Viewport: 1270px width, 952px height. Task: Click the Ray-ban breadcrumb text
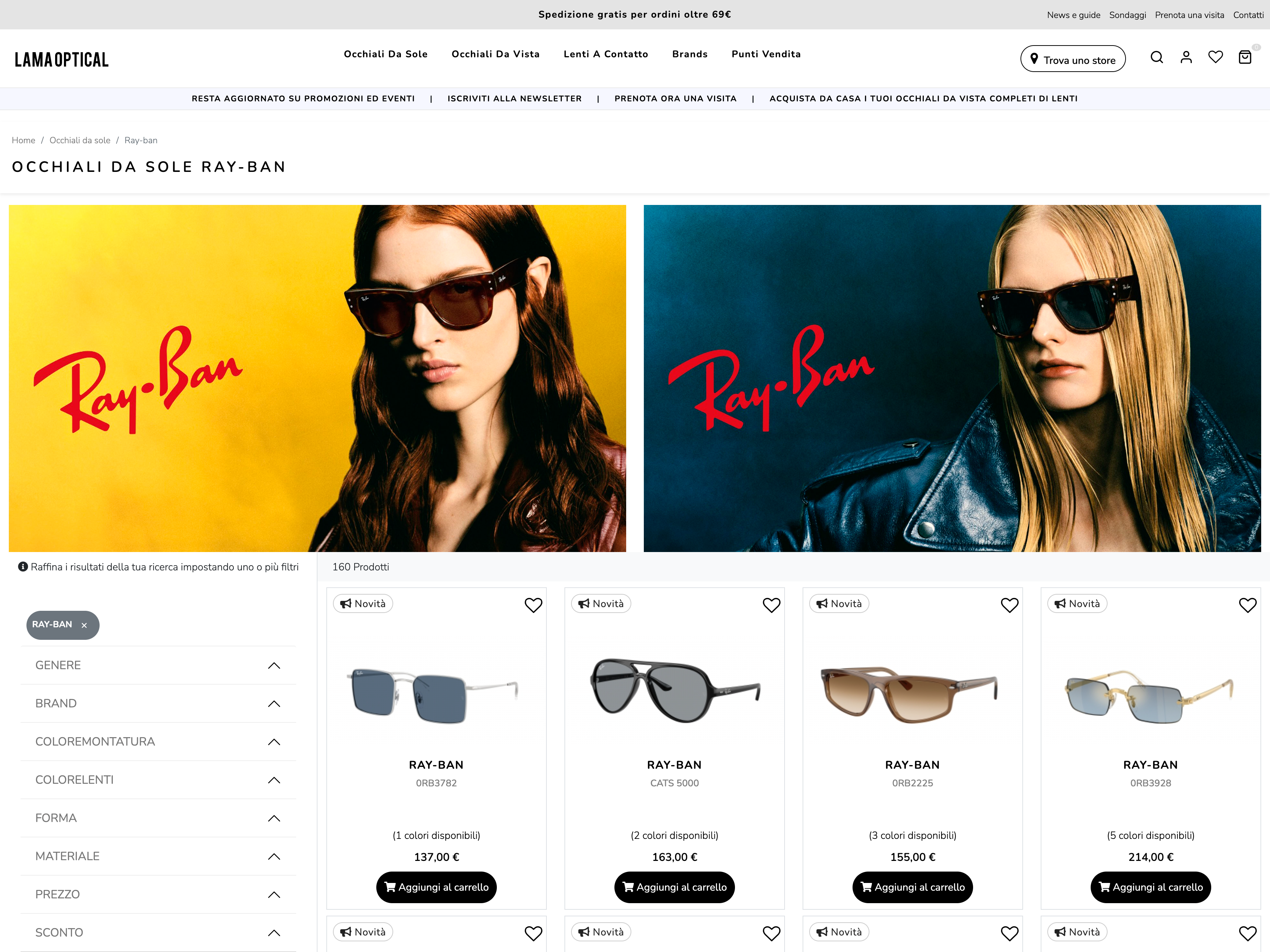pyautogui.click(x=141, y=141)
